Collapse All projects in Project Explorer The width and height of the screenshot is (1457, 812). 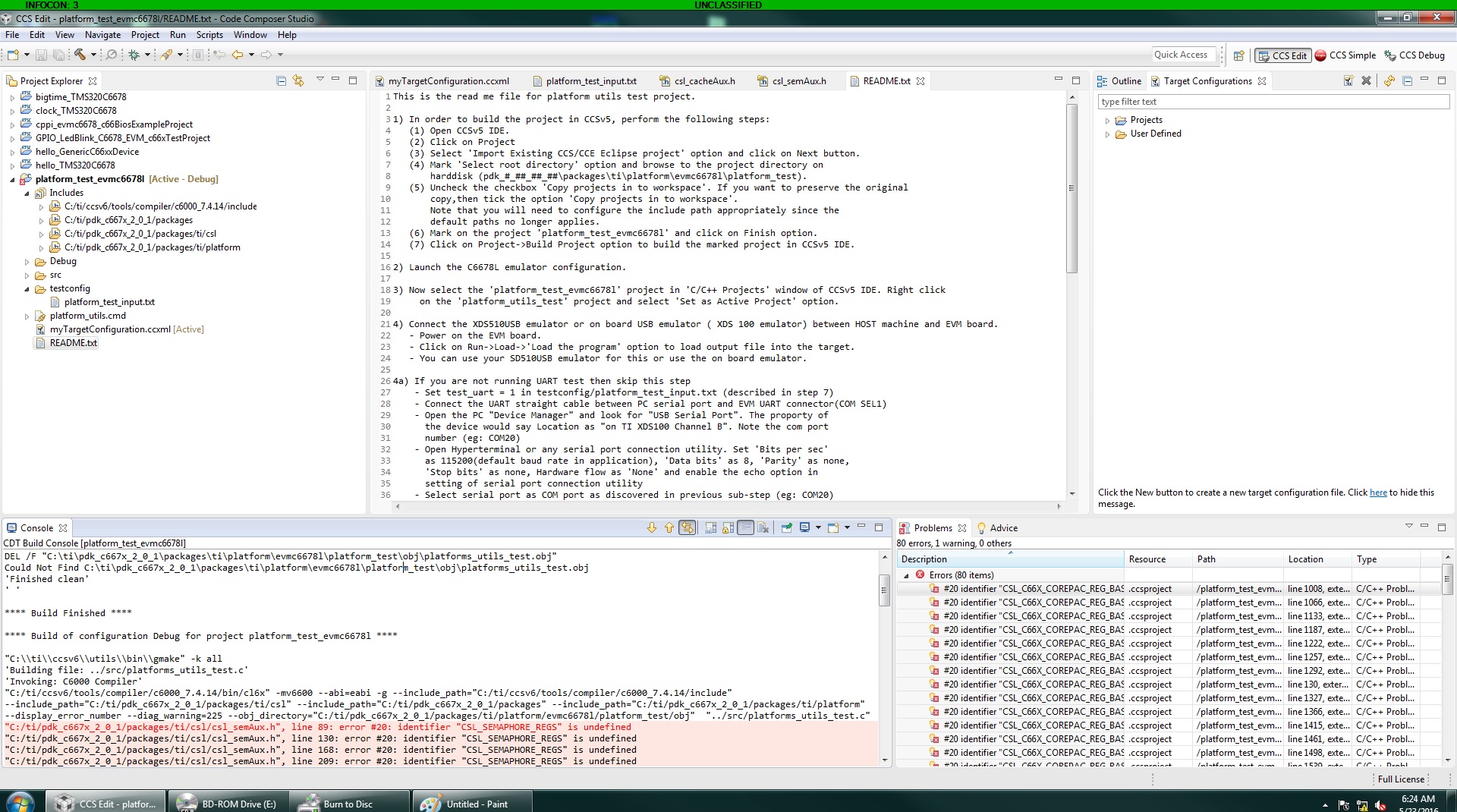(282, 80)
